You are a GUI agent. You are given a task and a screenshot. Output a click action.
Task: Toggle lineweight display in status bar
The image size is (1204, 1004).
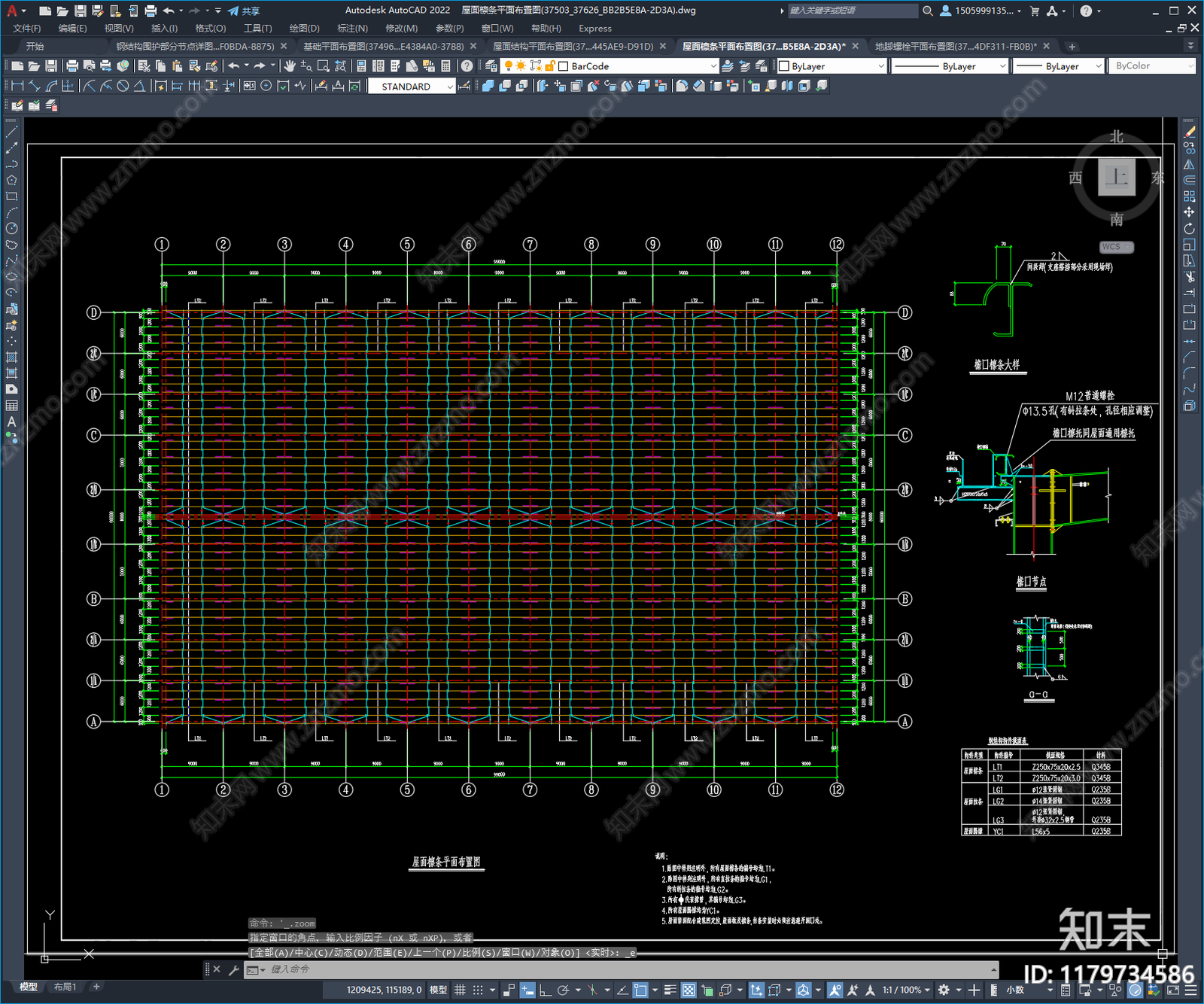coord(670,990)
